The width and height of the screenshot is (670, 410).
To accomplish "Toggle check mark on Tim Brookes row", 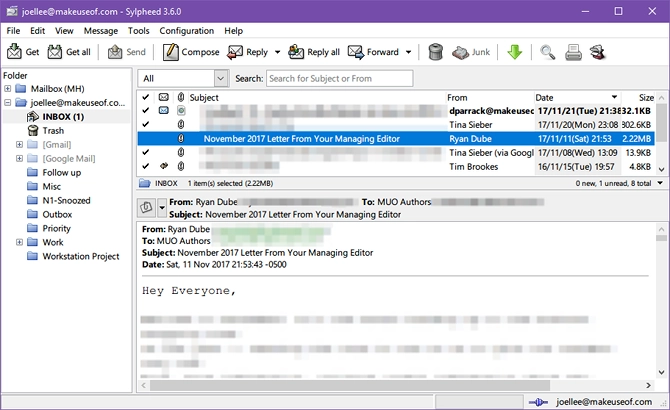I will click(x=146, y=166).
